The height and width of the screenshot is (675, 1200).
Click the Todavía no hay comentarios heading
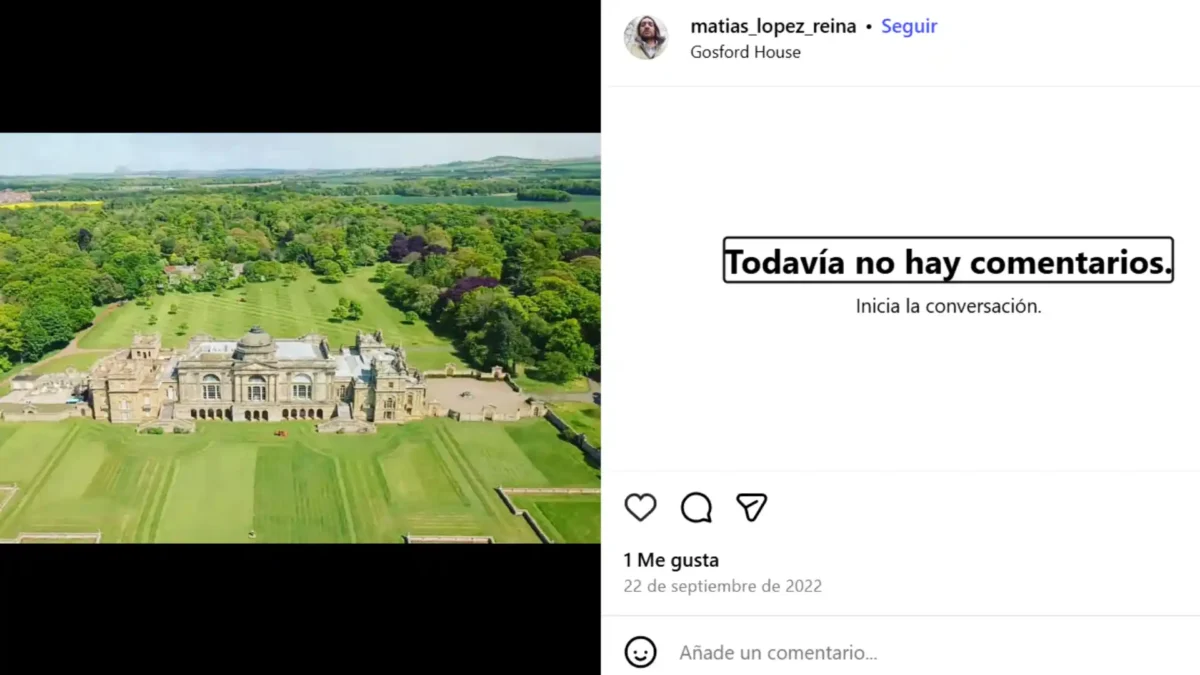coord(948,261)
